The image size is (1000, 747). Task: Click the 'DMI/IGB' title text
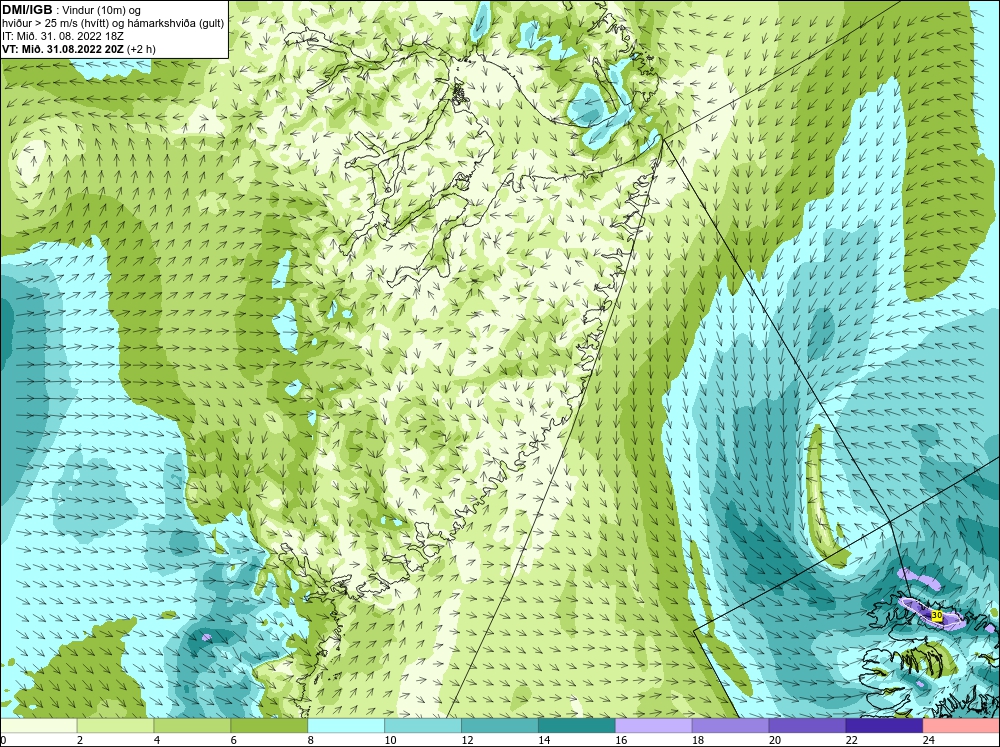(x=27, y=10)
